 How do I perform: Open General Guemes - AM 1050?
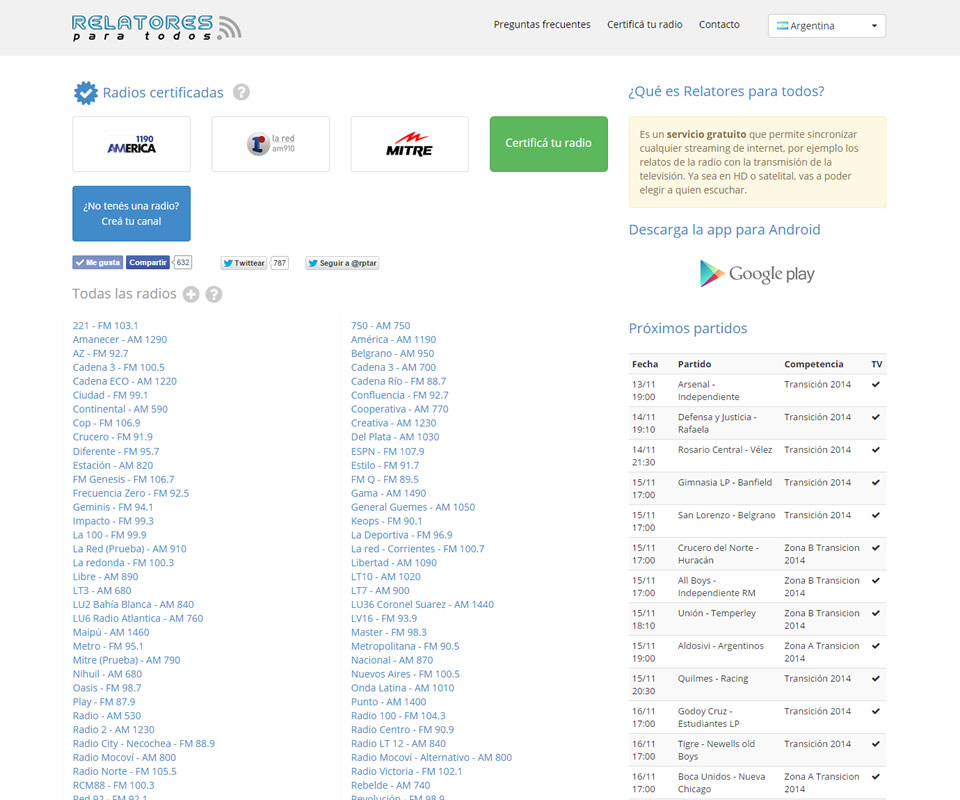(413, 507)
